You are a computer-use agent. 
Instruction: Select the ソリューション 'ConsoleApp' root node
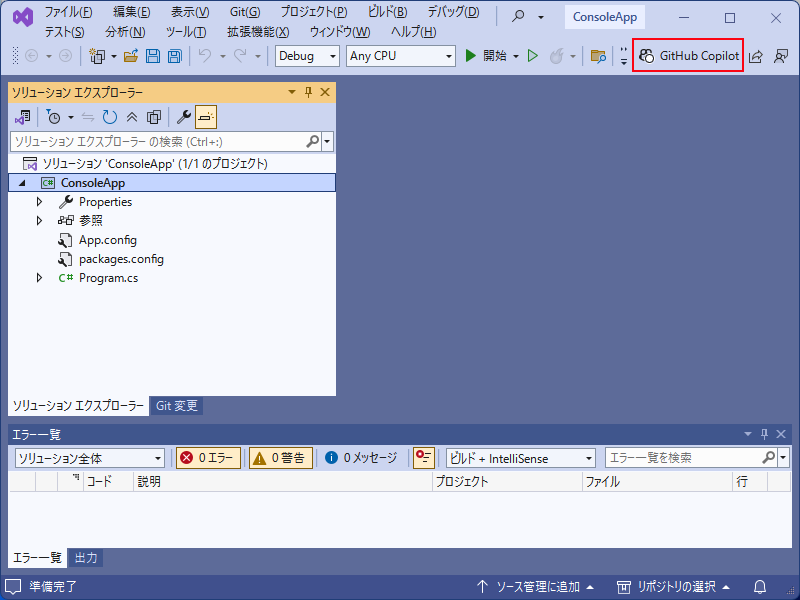(x=155, y=164)
